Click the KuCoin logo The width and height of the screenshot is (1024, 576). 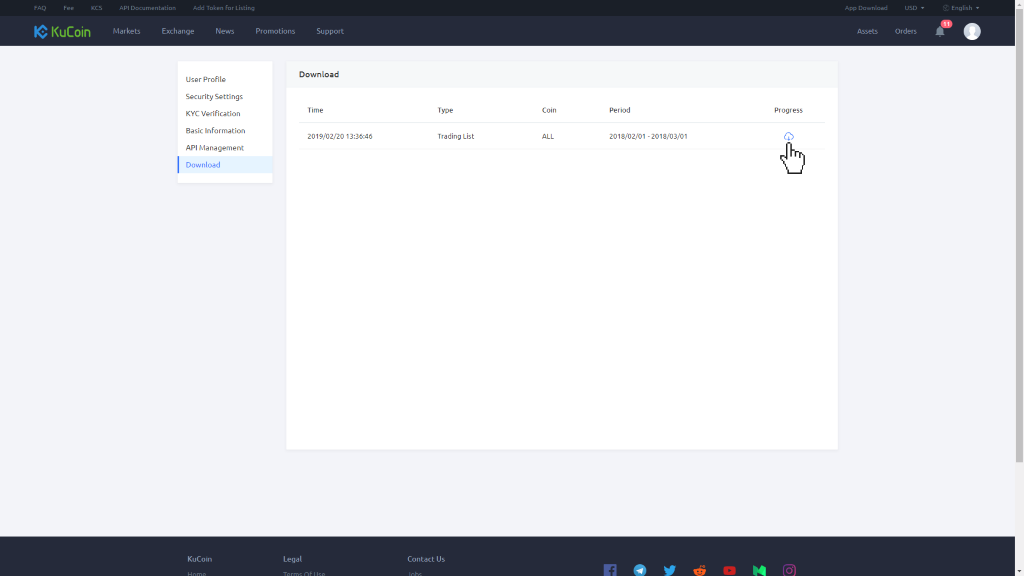tap(62, 31)
